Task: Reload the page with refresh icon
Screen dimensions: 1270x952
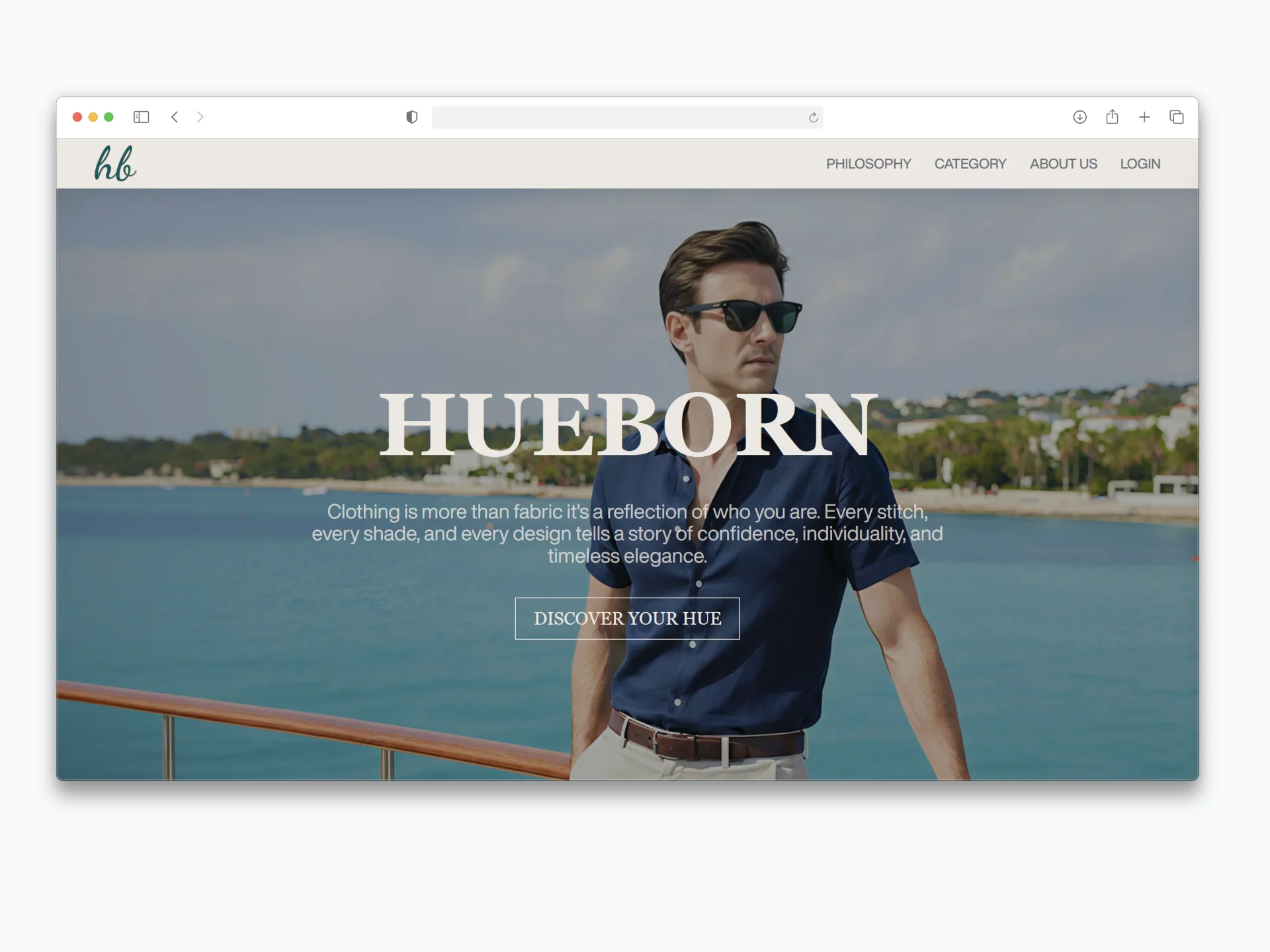Action: 813,118
